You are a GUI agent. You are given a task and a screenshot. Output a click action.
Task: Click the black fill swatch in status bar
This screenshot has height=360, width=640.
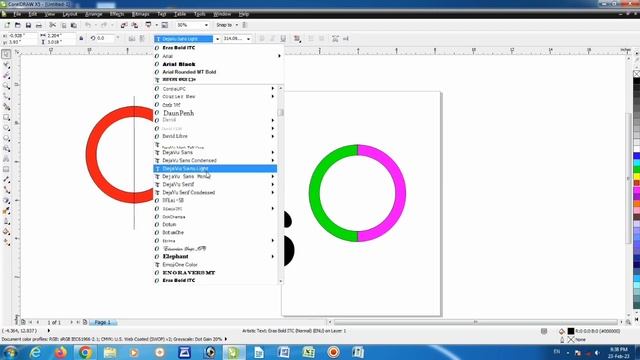click(x=571, y=331)
